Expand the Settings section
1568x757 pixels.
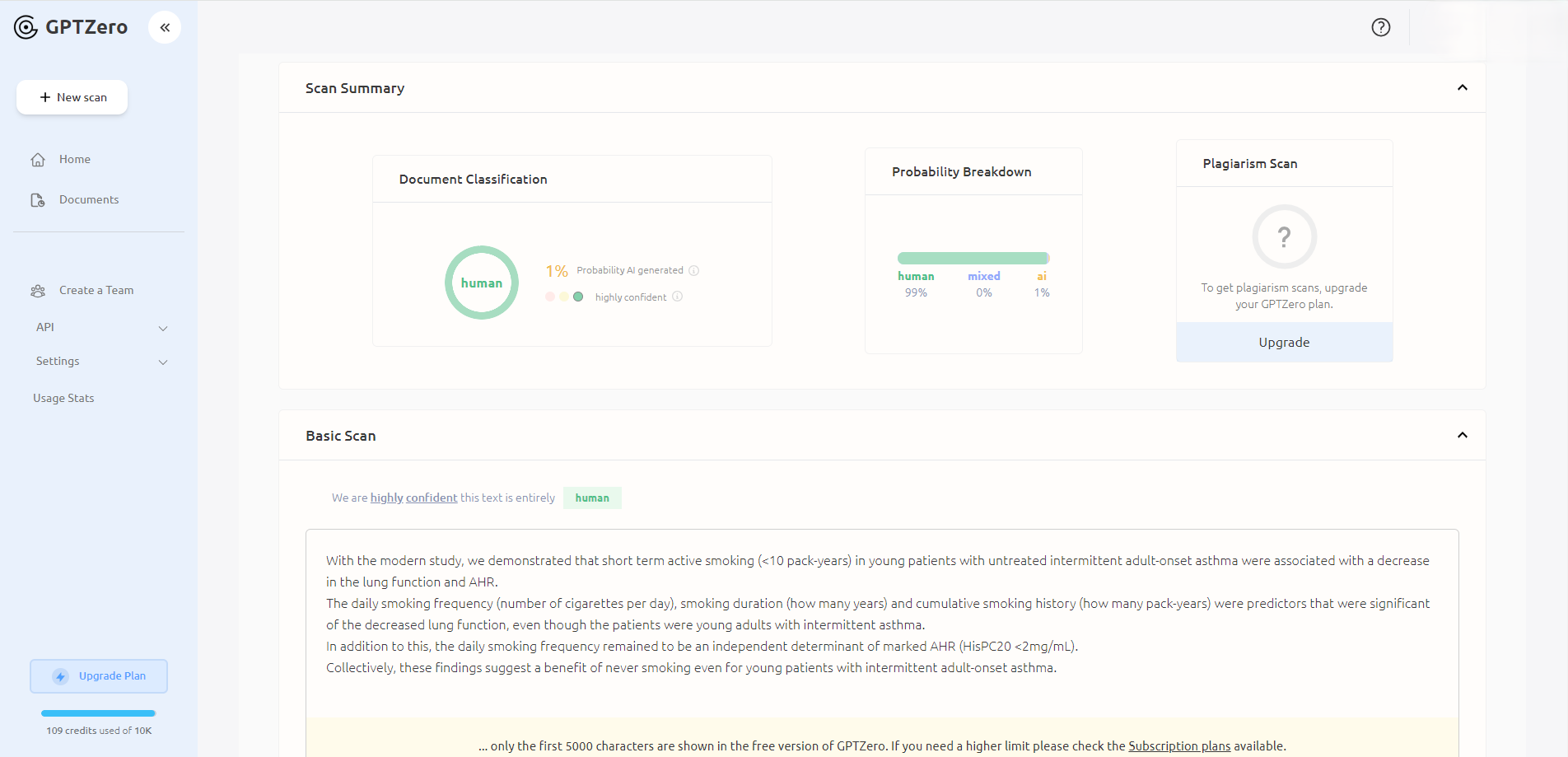point(162,362)
